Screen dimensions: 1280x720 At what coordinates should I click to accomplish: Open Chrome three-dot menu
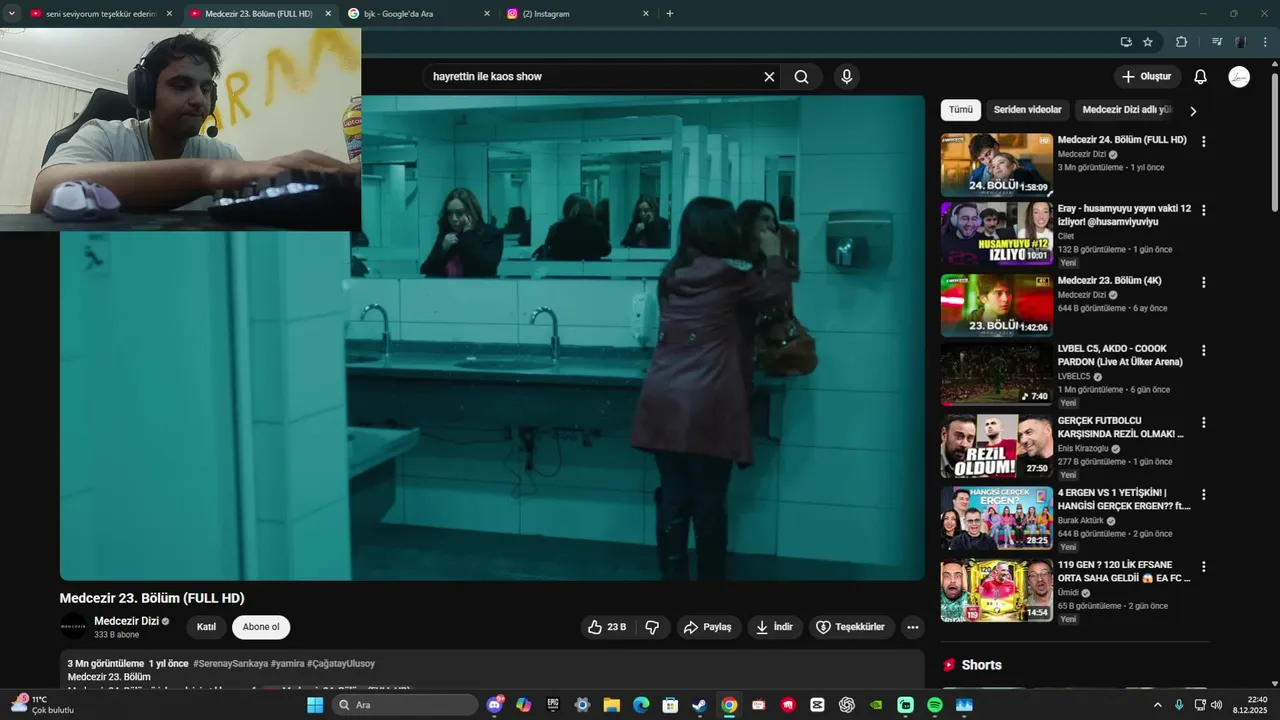click(x=1266, y=42)
